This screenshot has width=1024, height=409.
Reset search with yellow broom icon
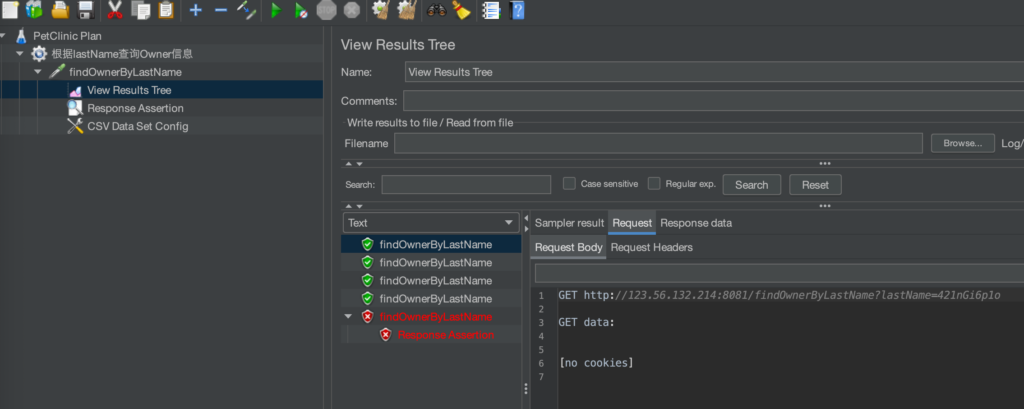pos(461,10)
